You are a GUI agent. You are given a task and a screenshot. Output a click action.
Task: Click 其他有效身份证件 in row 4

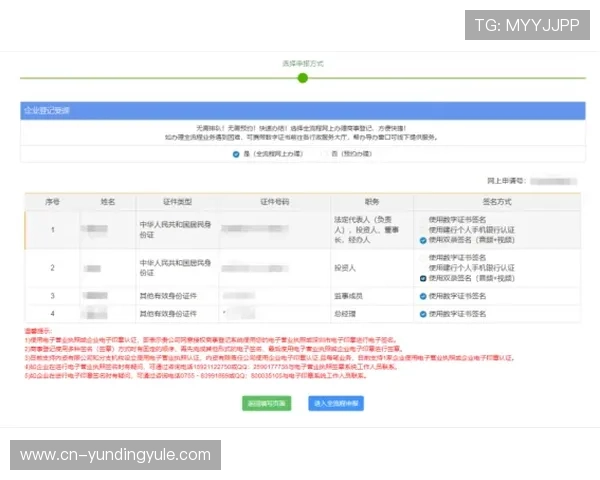(168, 314)
